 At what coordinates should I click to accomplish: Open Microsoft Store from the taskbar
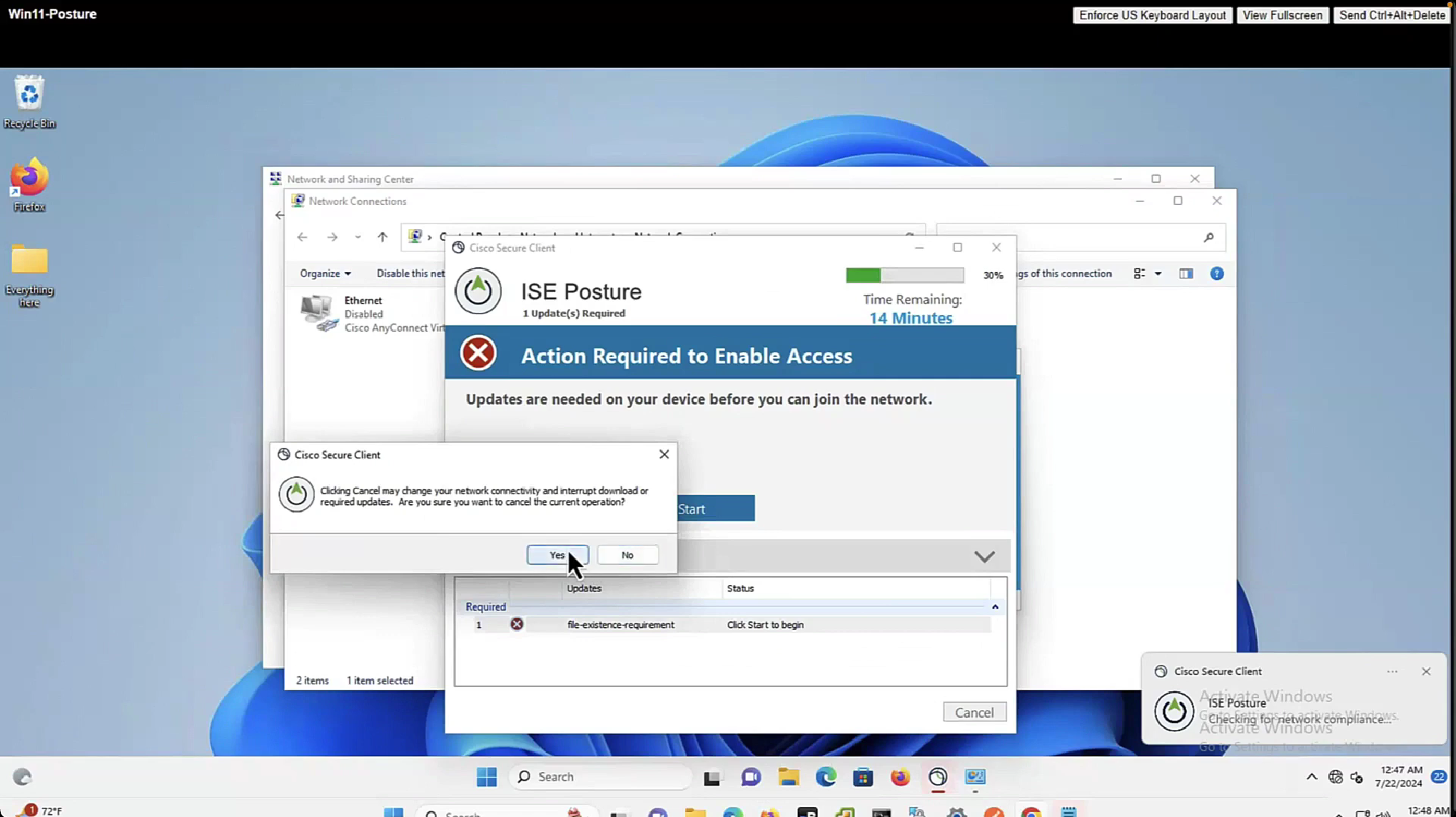[x=863, y=777]
